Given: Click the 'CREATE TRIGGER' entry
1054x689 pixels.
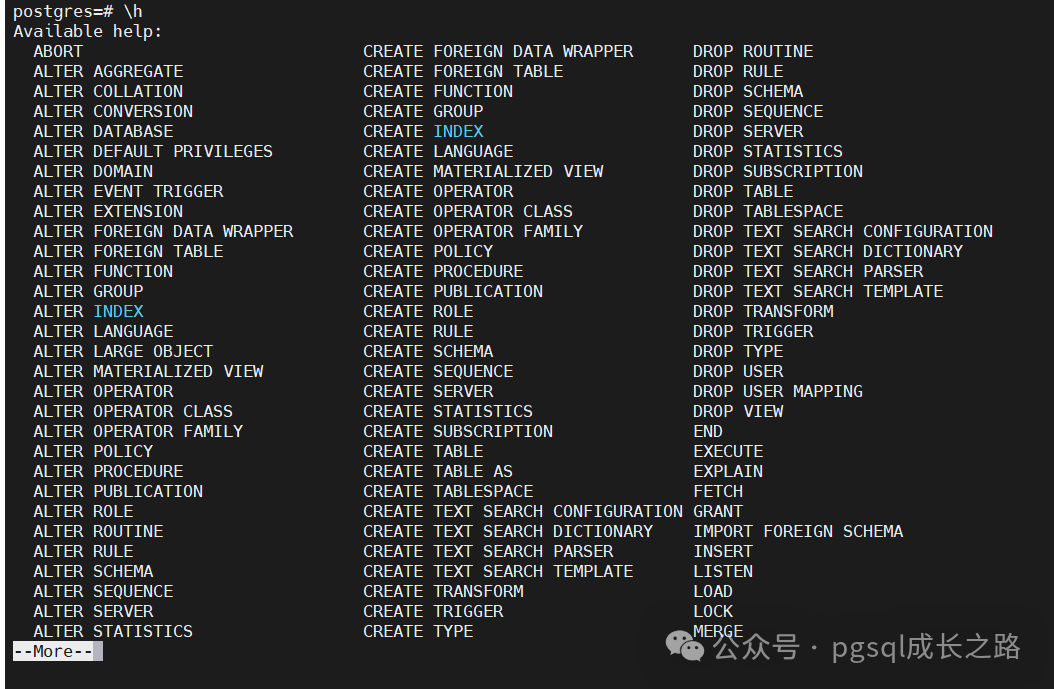Looking at the screenshot, I should tap(434, 611).
